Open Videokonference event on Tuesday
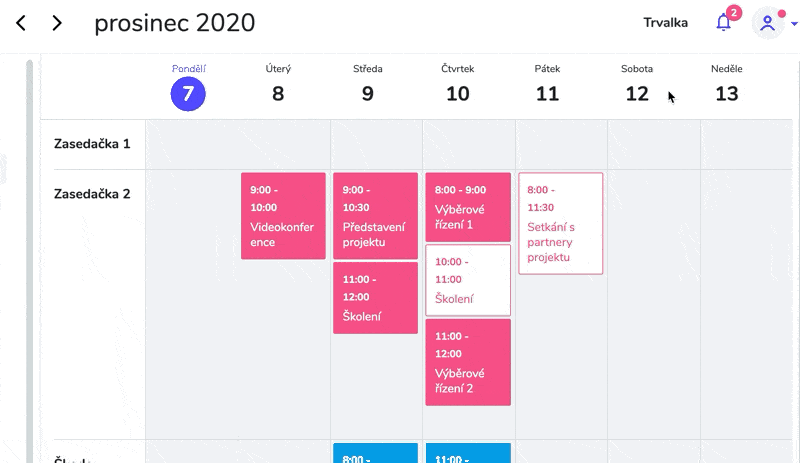 tap(283, 216)
